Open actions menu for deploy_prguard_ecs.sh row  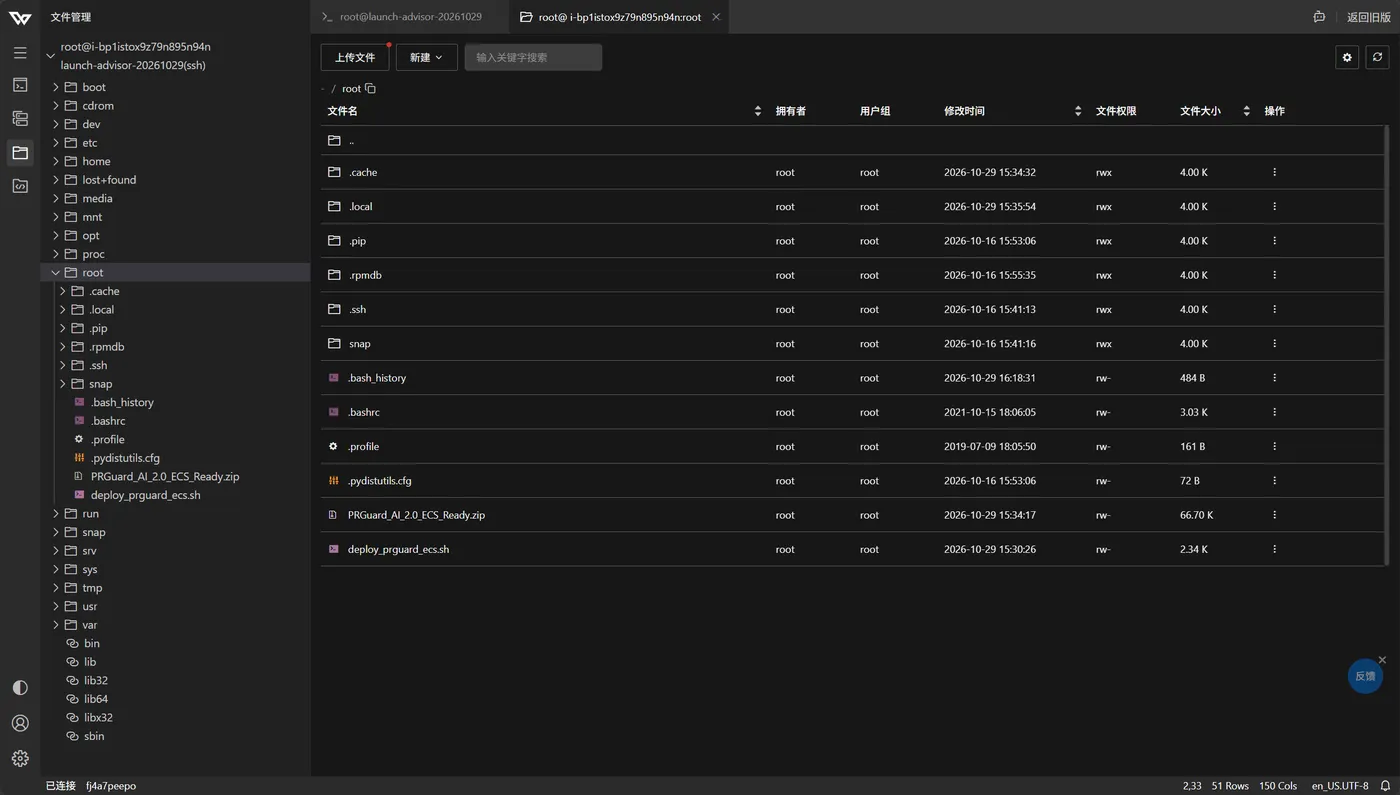(x=1274, y=549)
